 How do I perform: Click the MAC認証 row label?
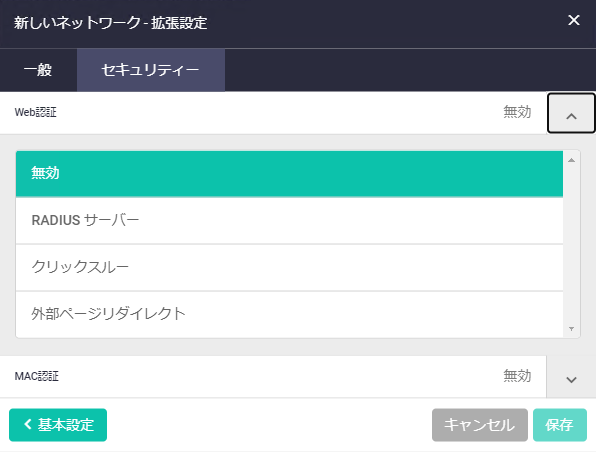click(36, 376)
